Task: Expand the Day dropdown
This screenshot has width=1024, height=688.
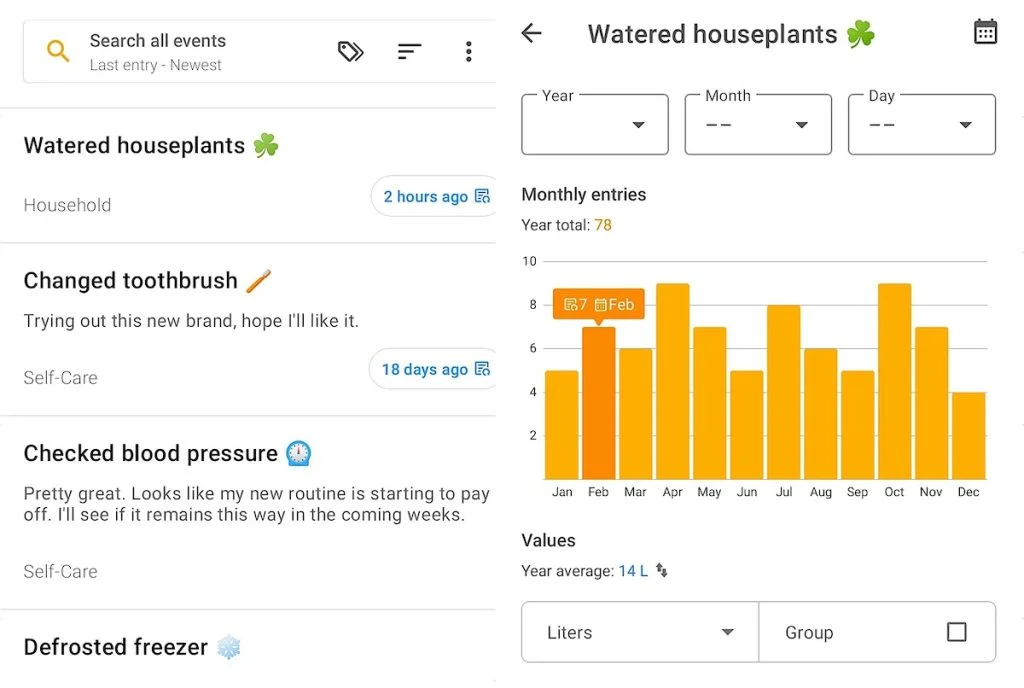Action: click(921, 125)
